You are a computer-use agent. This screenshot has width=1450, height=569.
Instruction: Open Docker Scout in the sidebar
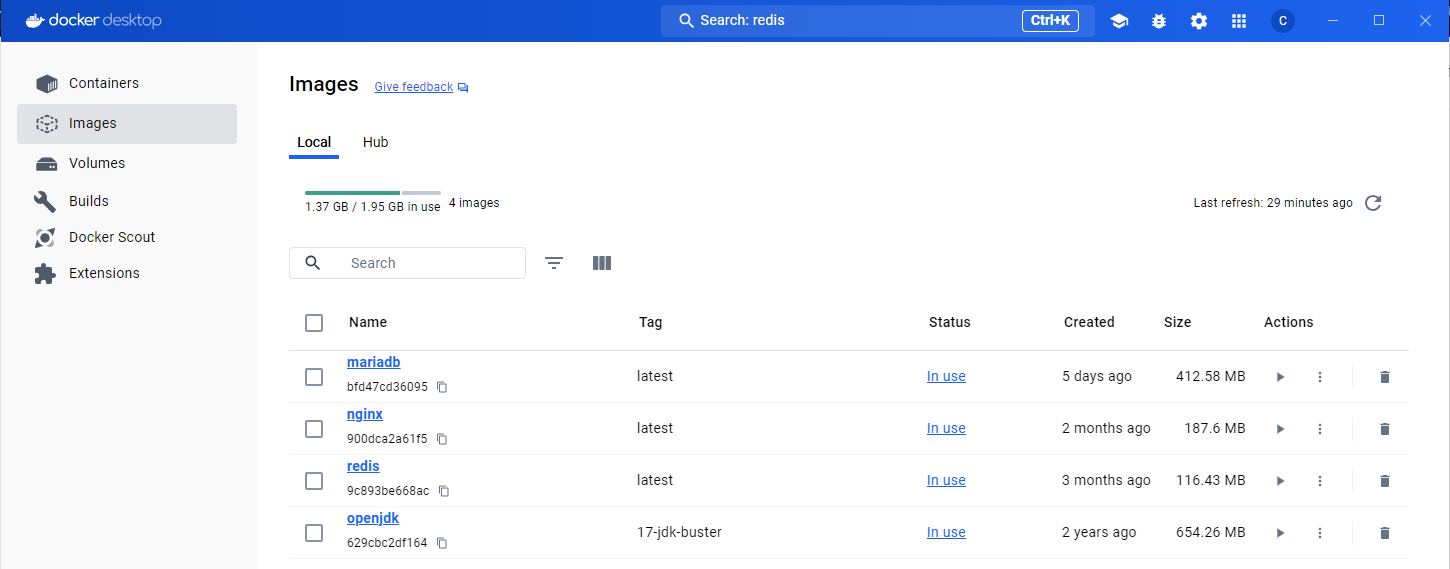(127, 237)
